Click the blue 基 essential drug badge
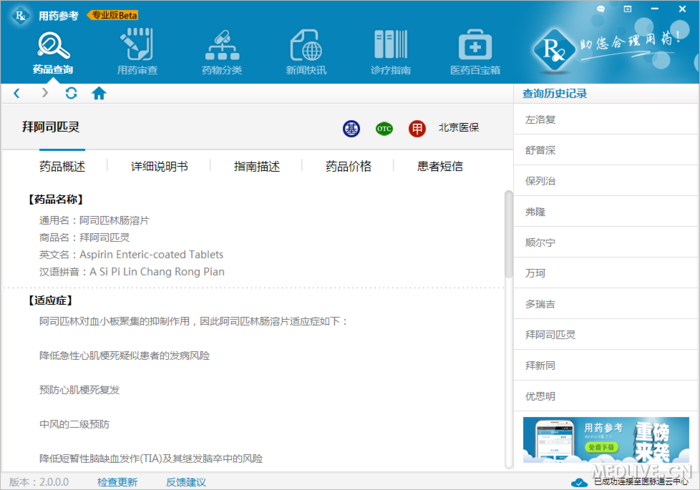This screenshot has height=490, width=700. (x=351, y=129)
